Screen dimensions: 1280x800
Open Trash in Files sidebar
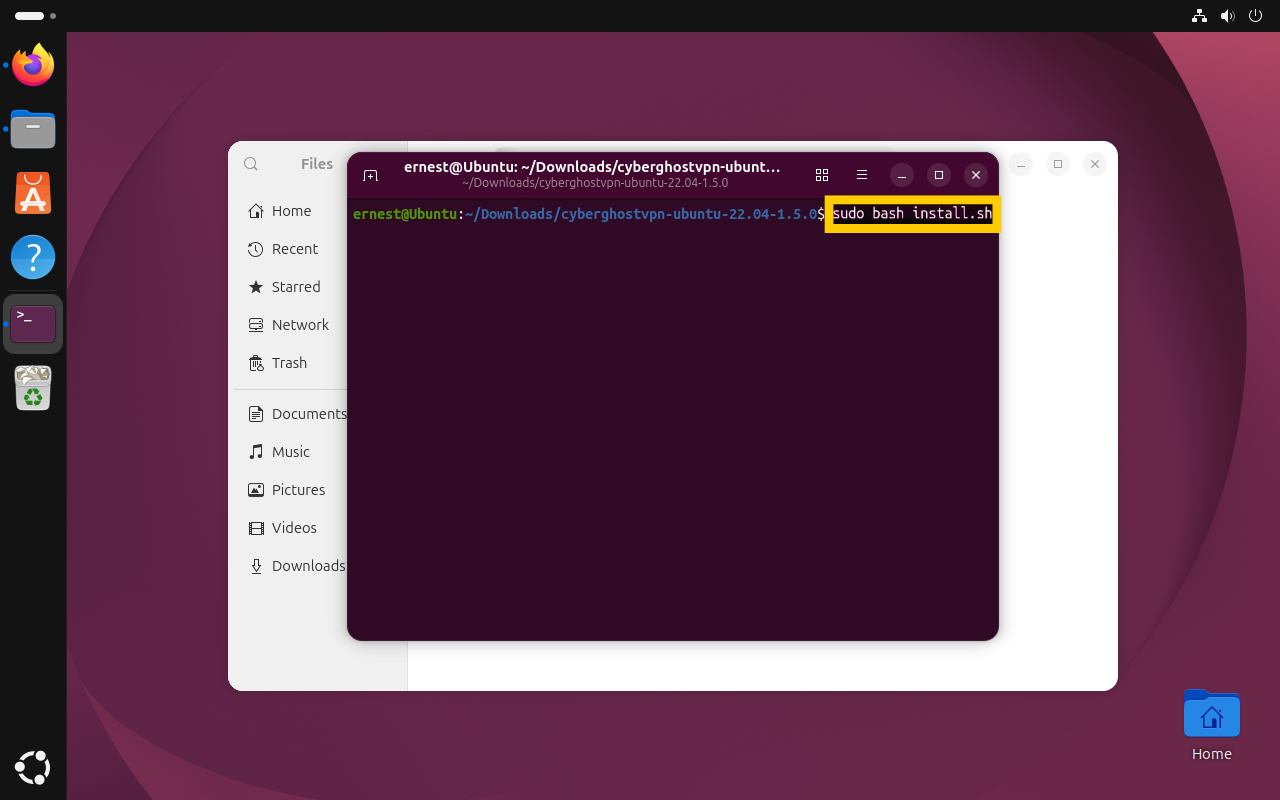(x=289, y=363)
